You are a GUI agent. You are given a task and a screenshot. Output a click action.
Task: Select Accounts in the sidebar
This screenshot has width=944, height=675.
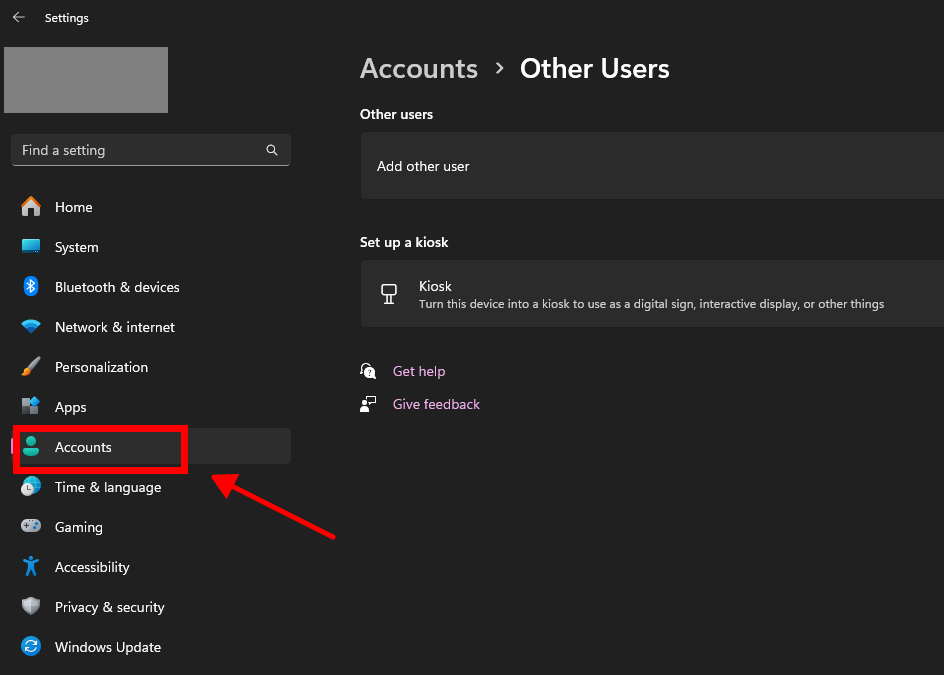[83, 447]
